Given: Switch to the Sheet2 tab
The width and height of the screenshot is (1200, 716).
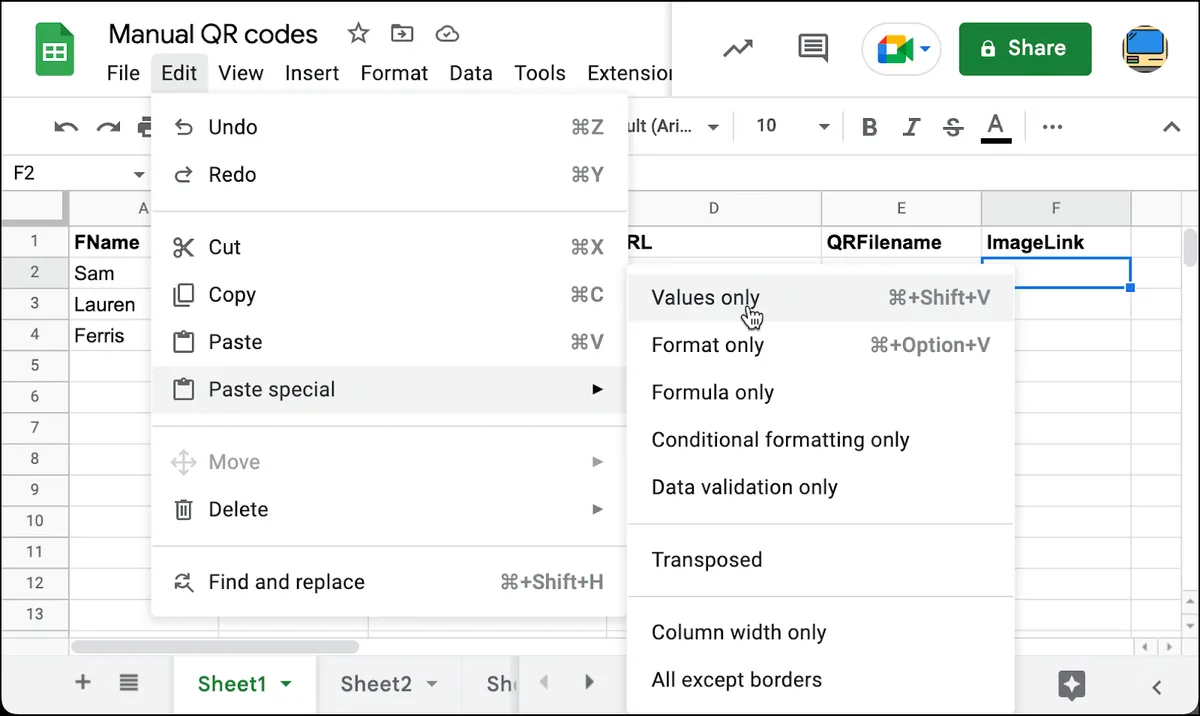Looking at the screenshot, I should pos(375,685).
